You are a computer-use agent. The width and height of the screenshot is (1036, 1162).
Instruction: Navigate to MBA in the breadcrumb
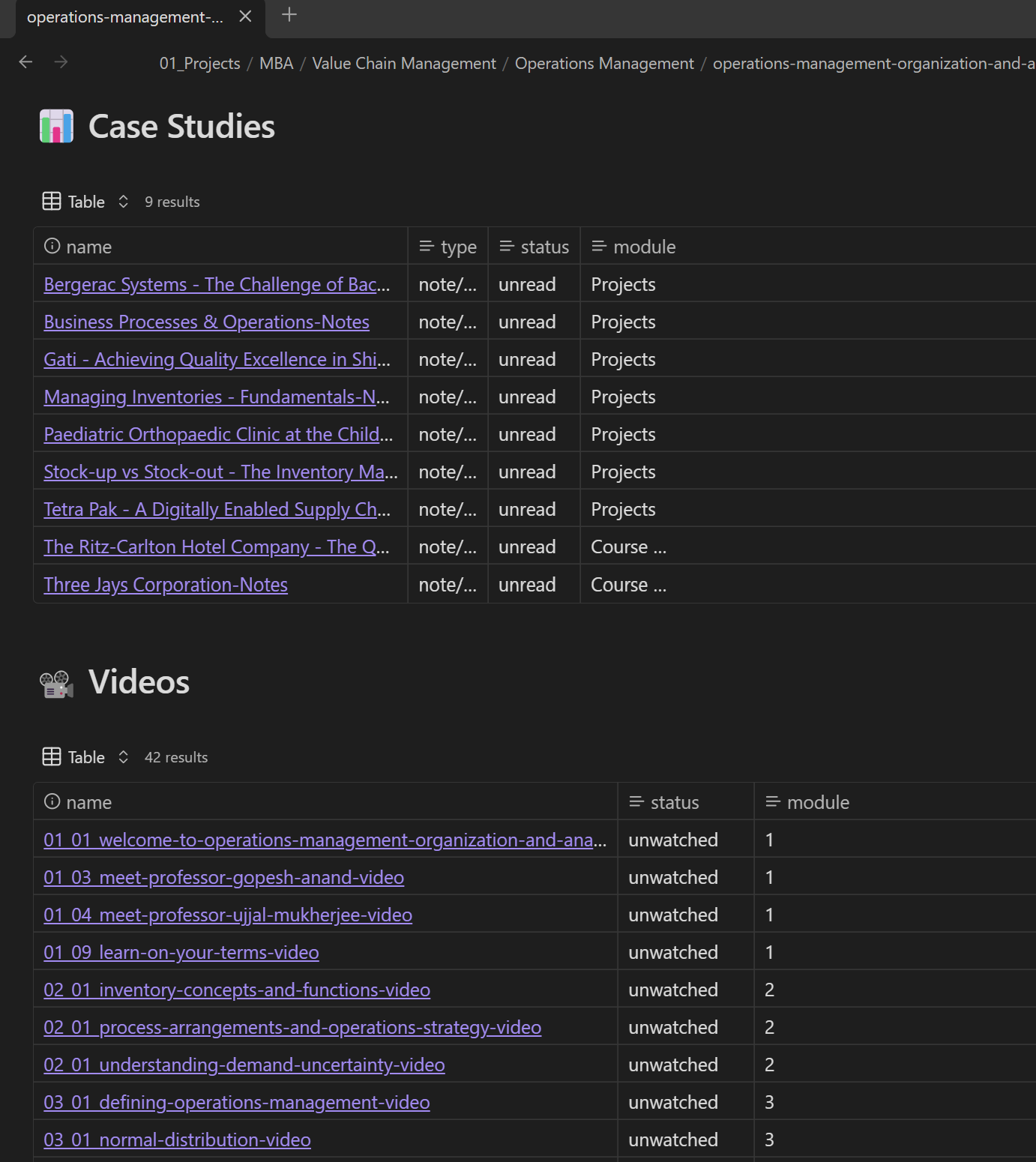click(x=276, y=64)
